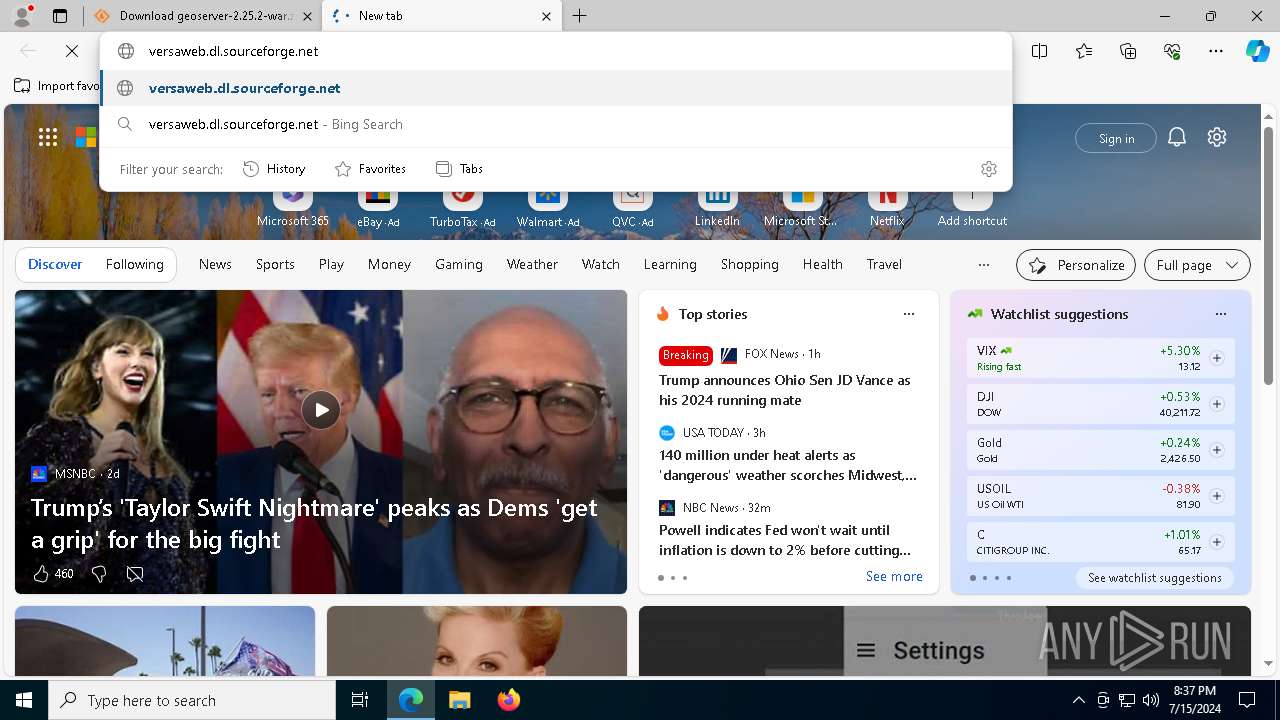Like the MSNBC story with thumbs up
The height and width of the screenshot is (720, 1280).
coord(41,574)
